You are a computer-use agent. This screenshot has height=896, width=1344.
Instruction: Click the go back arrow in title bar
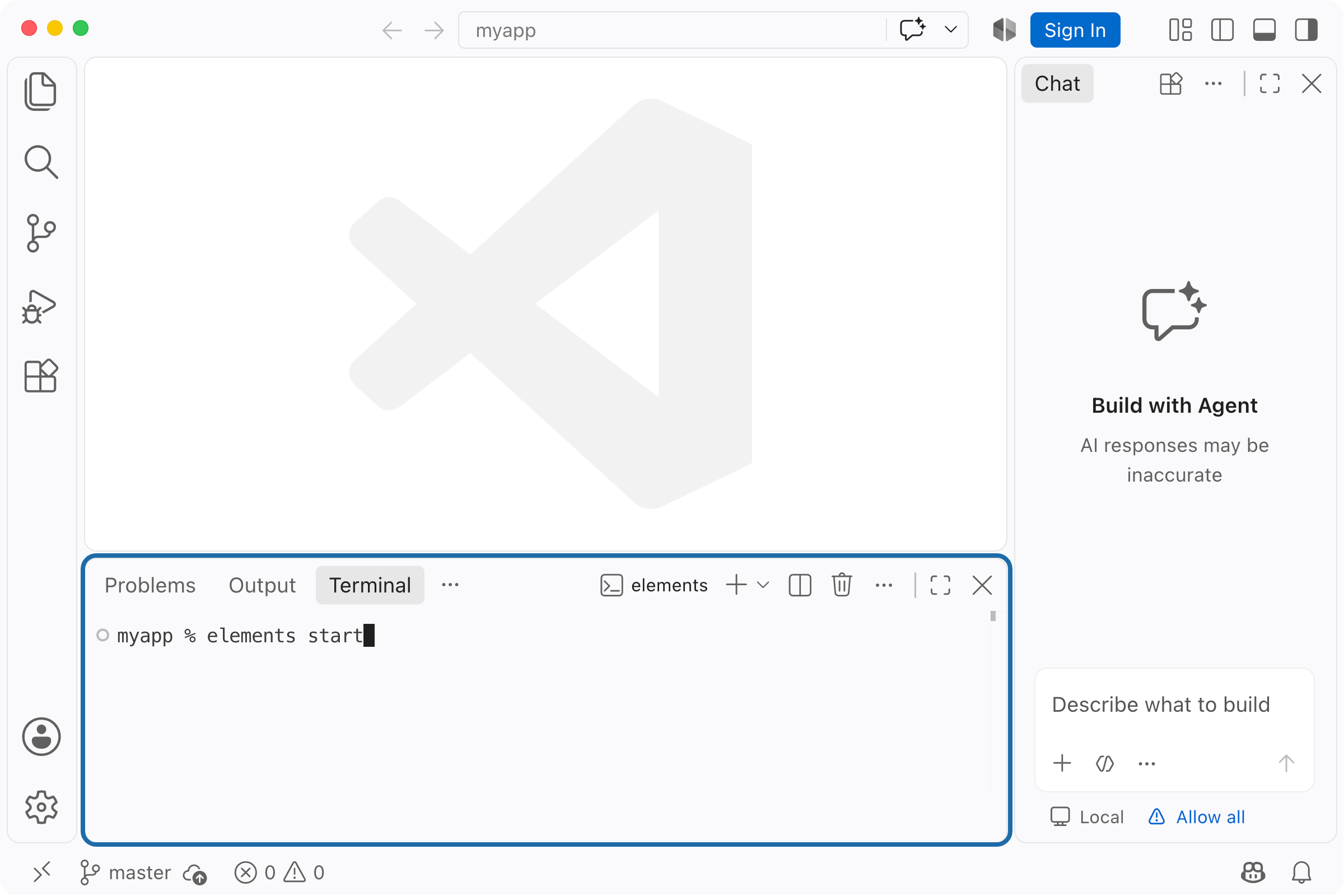point(392,30)
